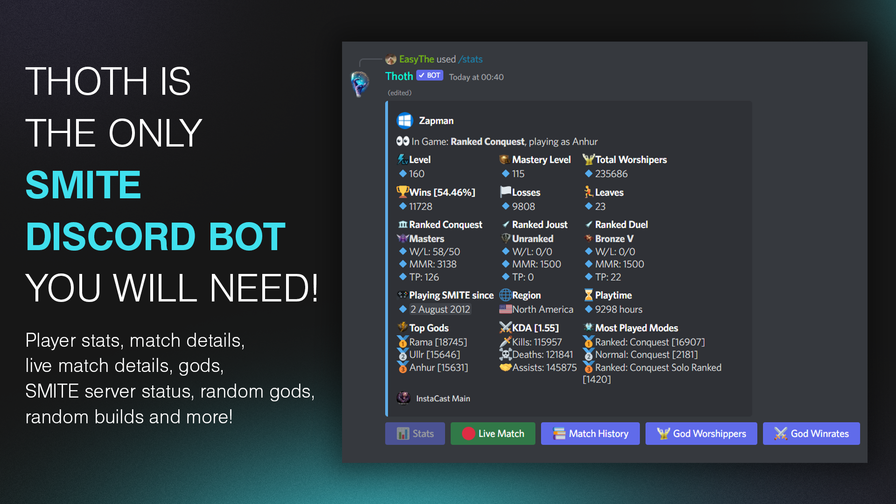This screenshot has height=504, width=896.
Task: Open Match History
Action: pos(590,434)
